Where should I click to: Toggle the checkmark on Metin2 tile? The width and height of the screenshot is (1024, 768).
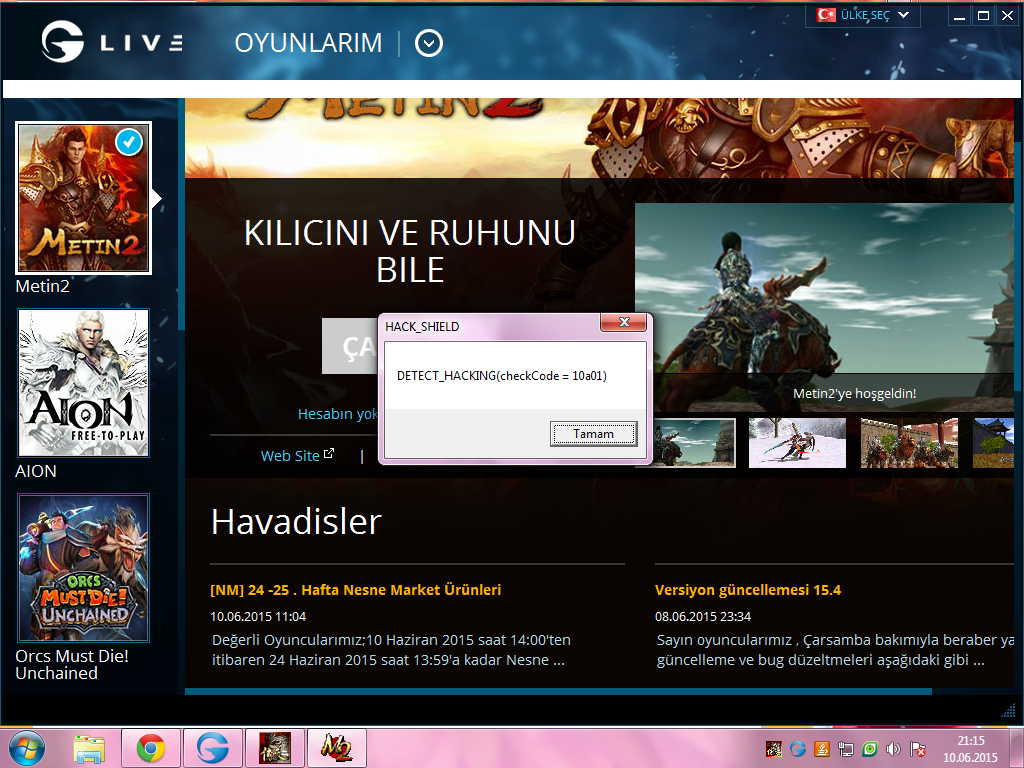point(129,143)
